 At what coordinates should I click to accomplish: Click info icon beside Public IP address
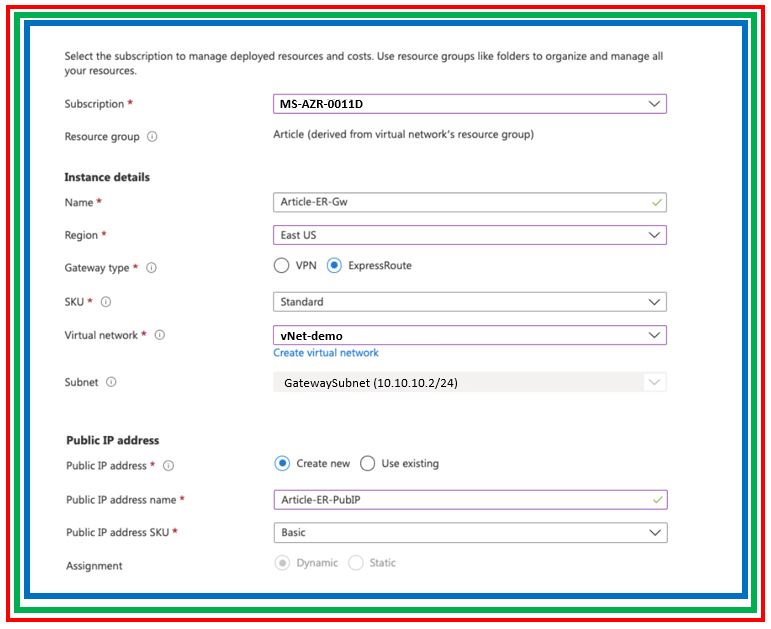click(x=168, y=466)
